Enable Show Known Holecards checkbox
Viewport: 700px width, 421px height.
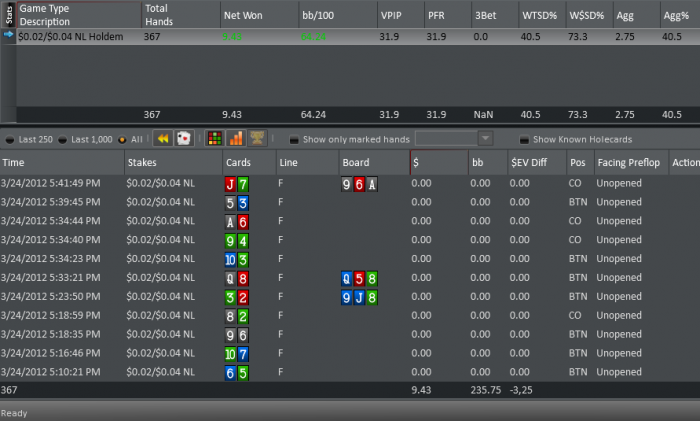point(524,140)
